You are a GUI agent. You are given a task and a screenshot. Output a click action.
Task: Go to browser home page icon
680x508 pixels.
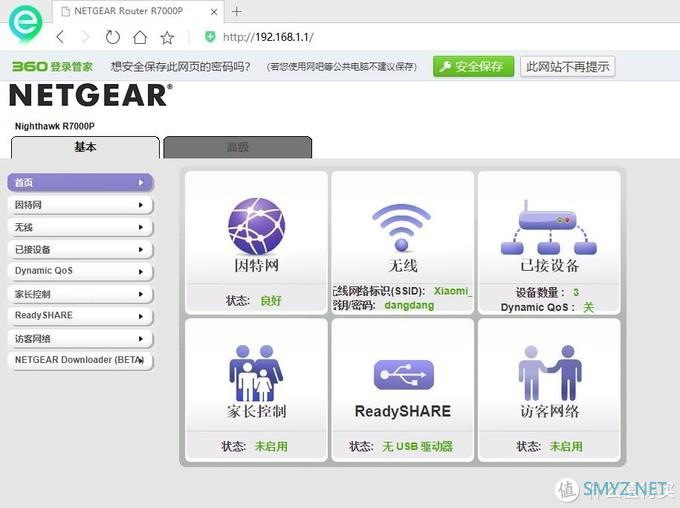(x=140, y=37)
